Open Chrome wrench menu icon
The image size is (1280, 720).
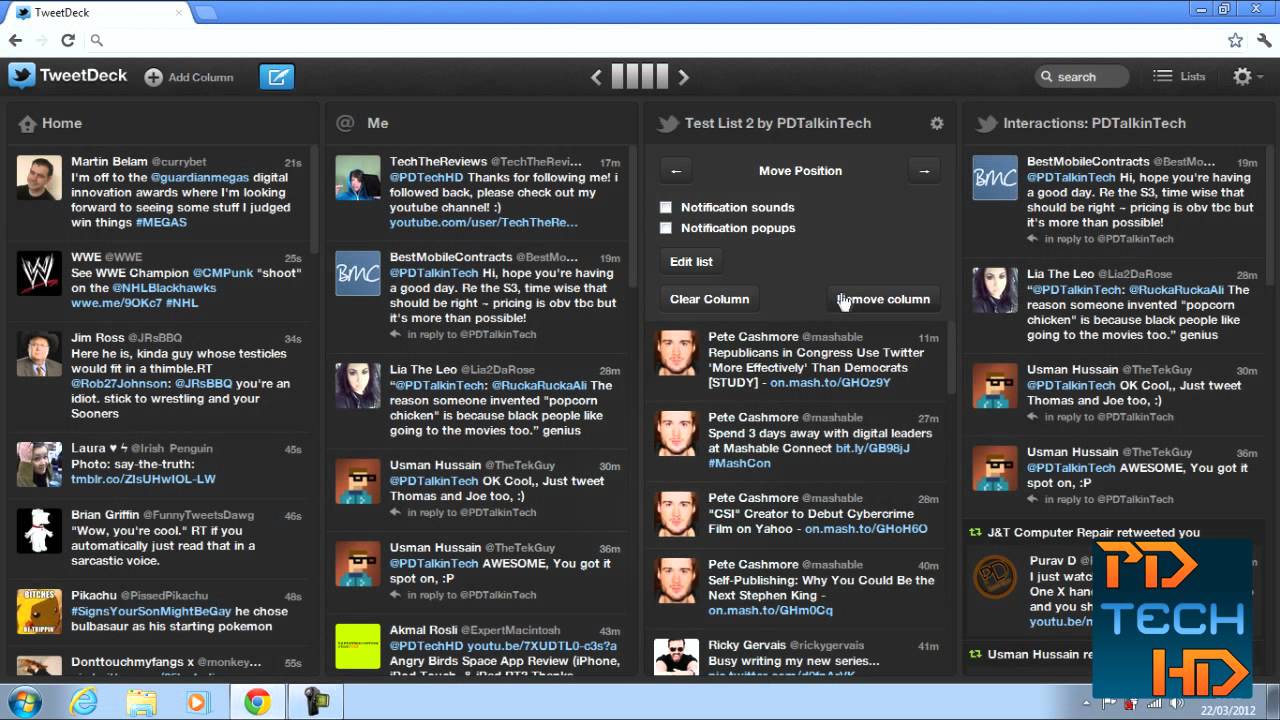1265,40
